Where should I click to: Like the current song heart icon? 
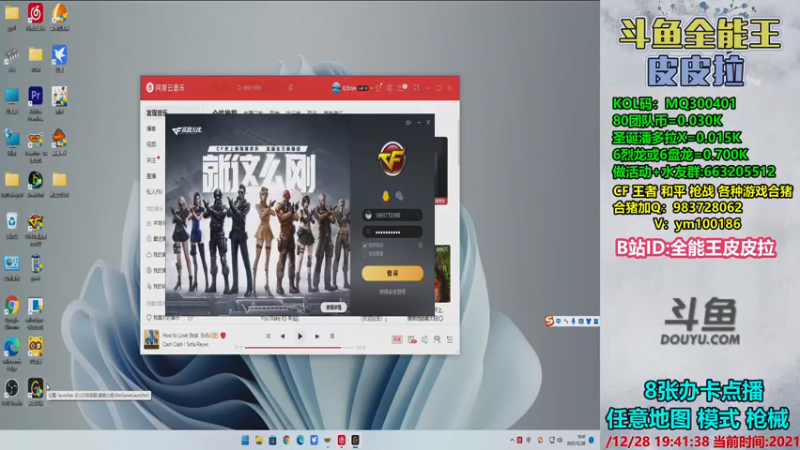[x=223, y=336]
